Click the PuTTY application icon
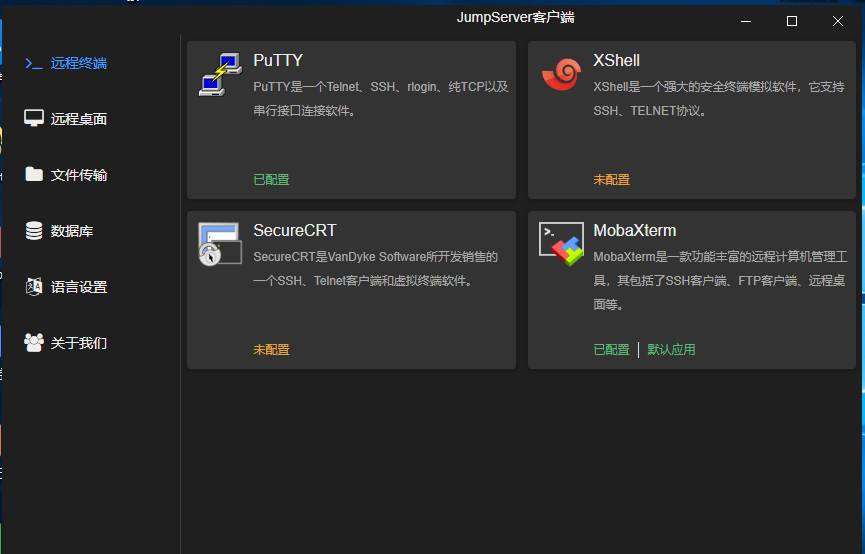This screenshot has height=554, width=865. pyautogui.click(x=220, y=74)
